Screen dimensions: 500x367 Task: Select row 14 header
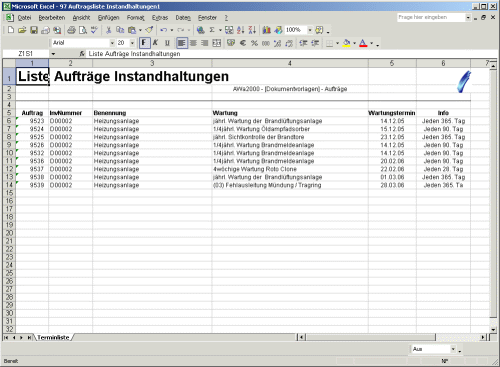coord(9,185)
